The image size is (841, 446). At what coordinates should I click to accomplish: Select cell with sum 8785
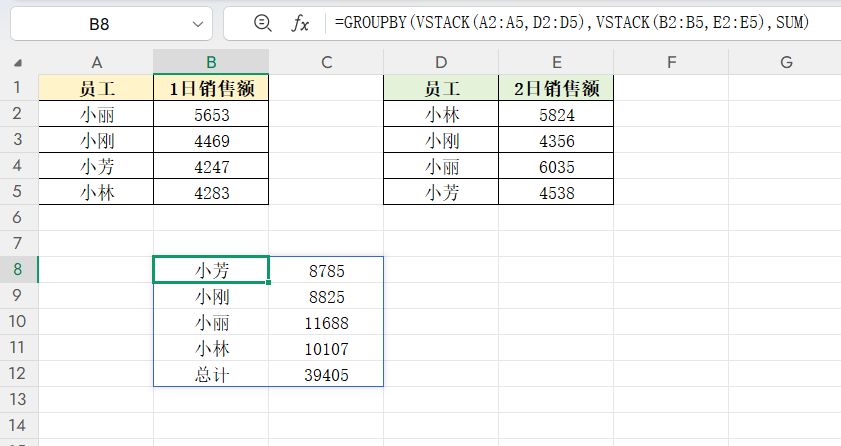click(x=326, y=270)
